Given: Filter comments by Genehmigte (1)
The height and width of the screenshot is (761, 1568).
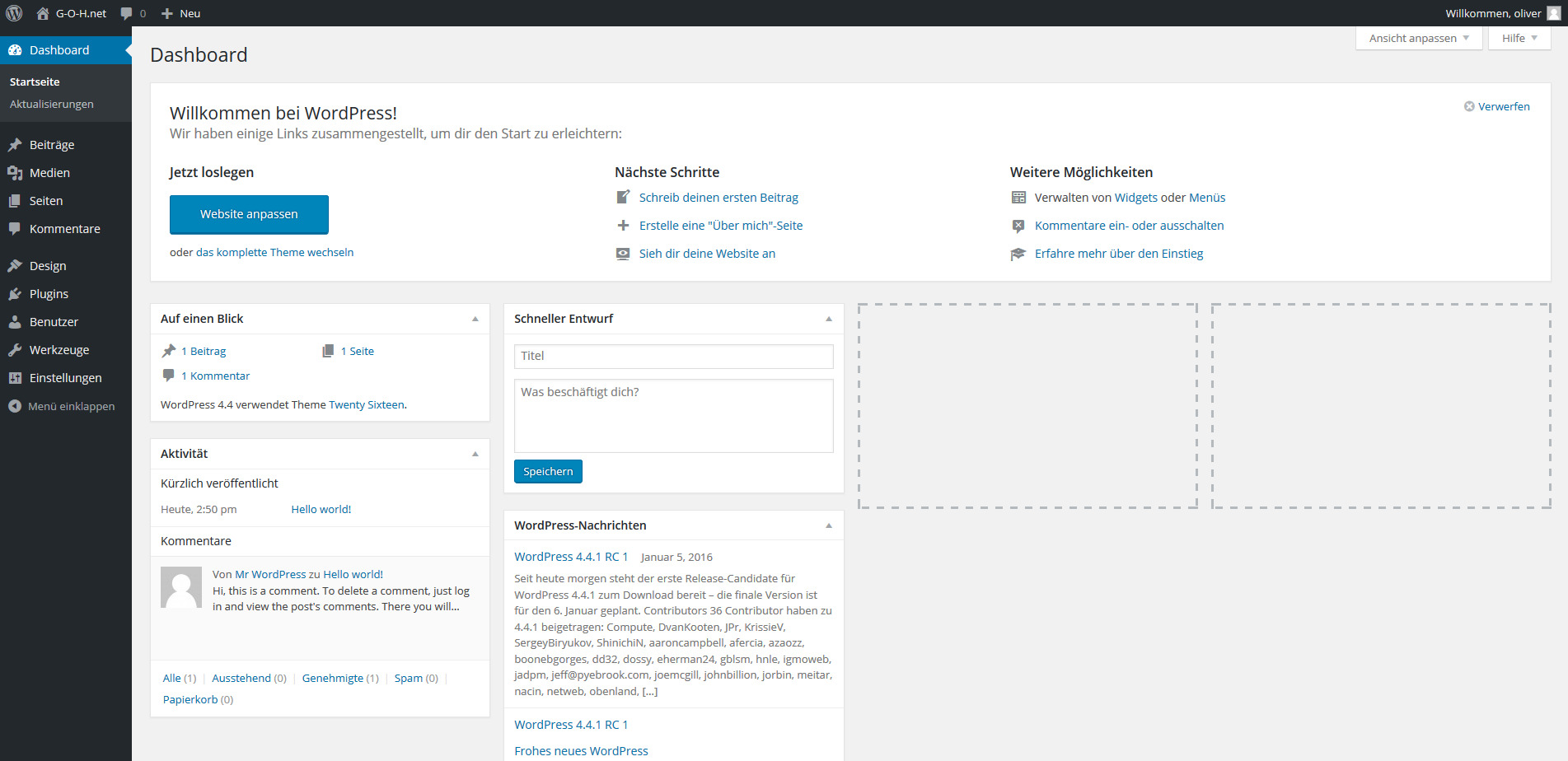Looking at the screenshot, I should (x=340, y=678).
